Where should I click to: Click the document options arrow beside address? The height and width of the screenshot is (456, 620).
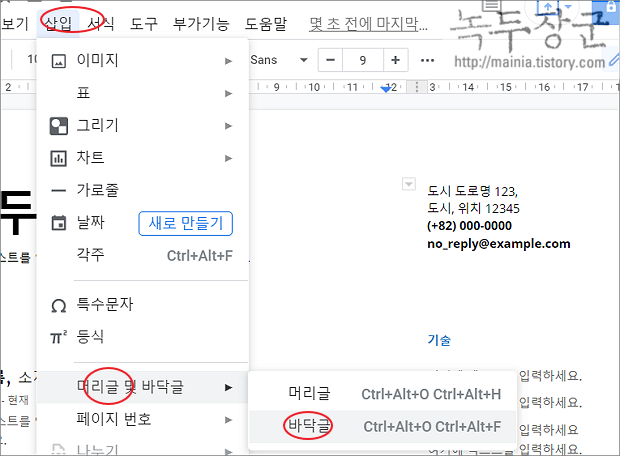[x=409, y=184]
